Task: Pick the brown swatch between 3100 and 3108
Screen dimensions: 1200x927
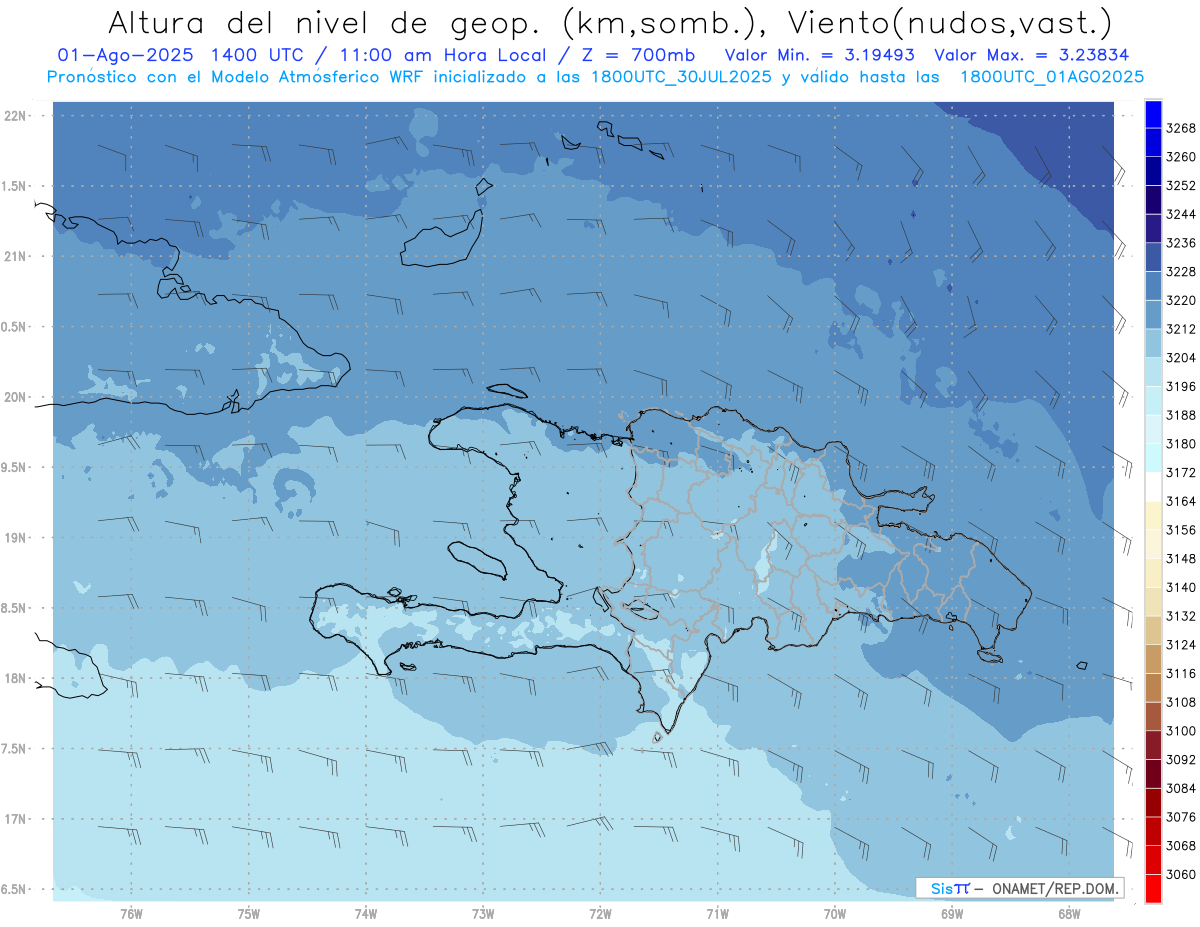Action: (x=1153, y=716)
